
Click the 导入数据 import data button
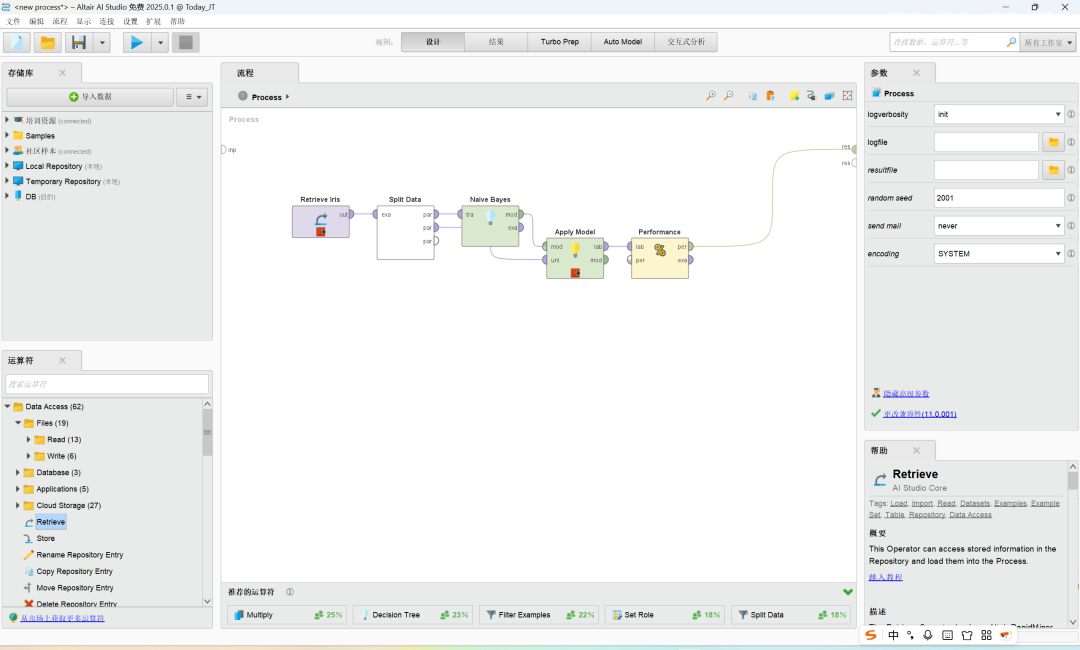click(90, 97)
